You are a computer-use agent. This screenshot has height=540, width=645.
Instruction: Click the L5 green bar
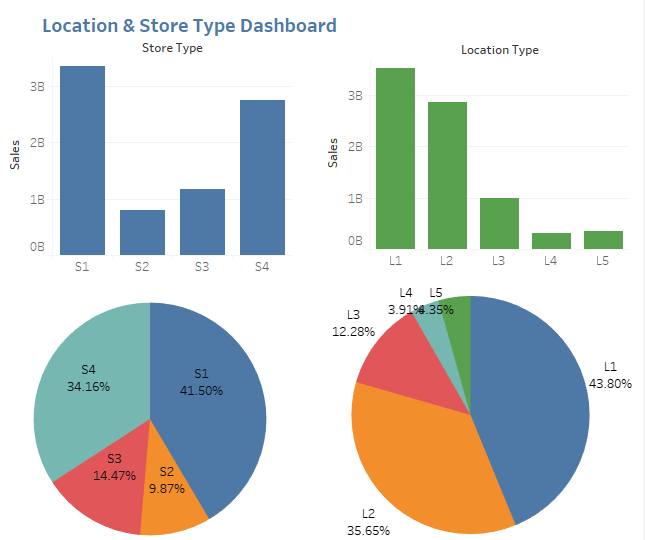603,239
